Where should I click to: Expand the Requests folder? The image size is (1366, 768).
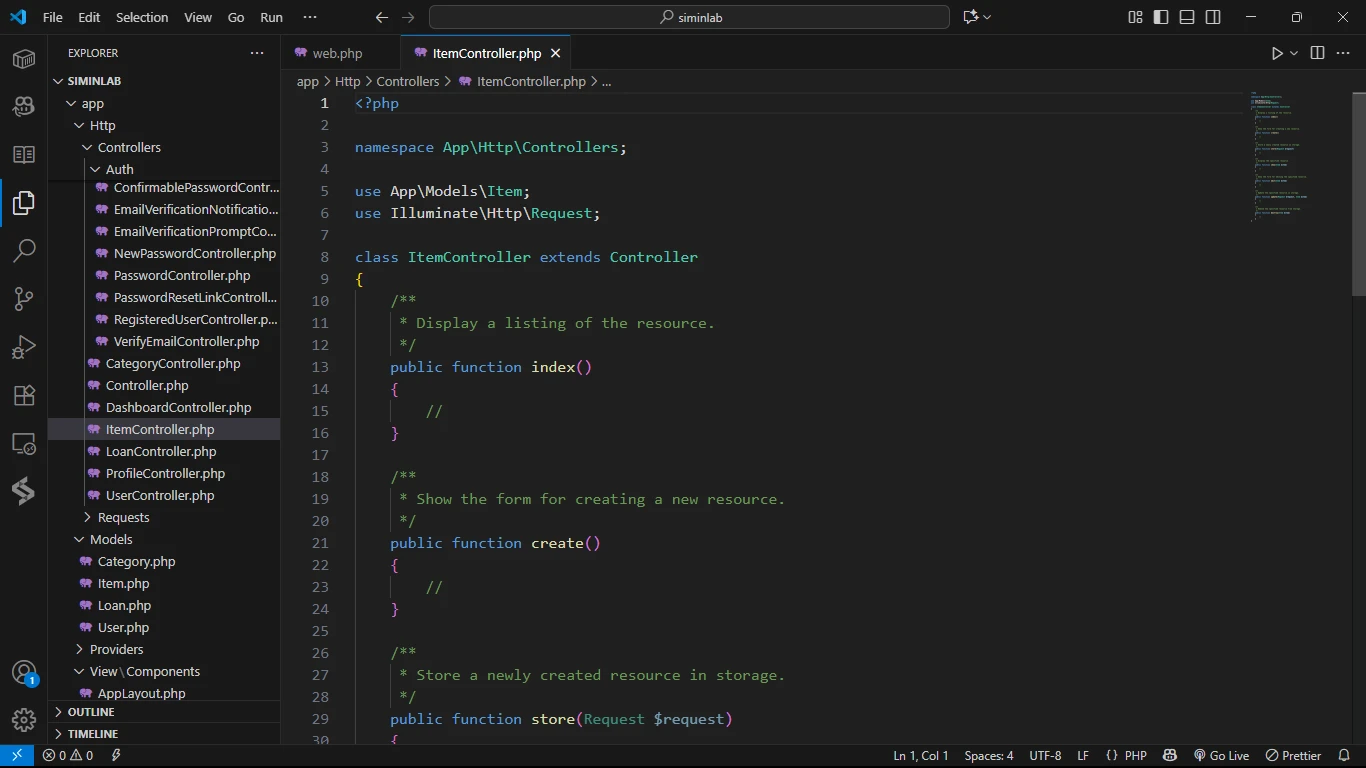pos(123,517)
